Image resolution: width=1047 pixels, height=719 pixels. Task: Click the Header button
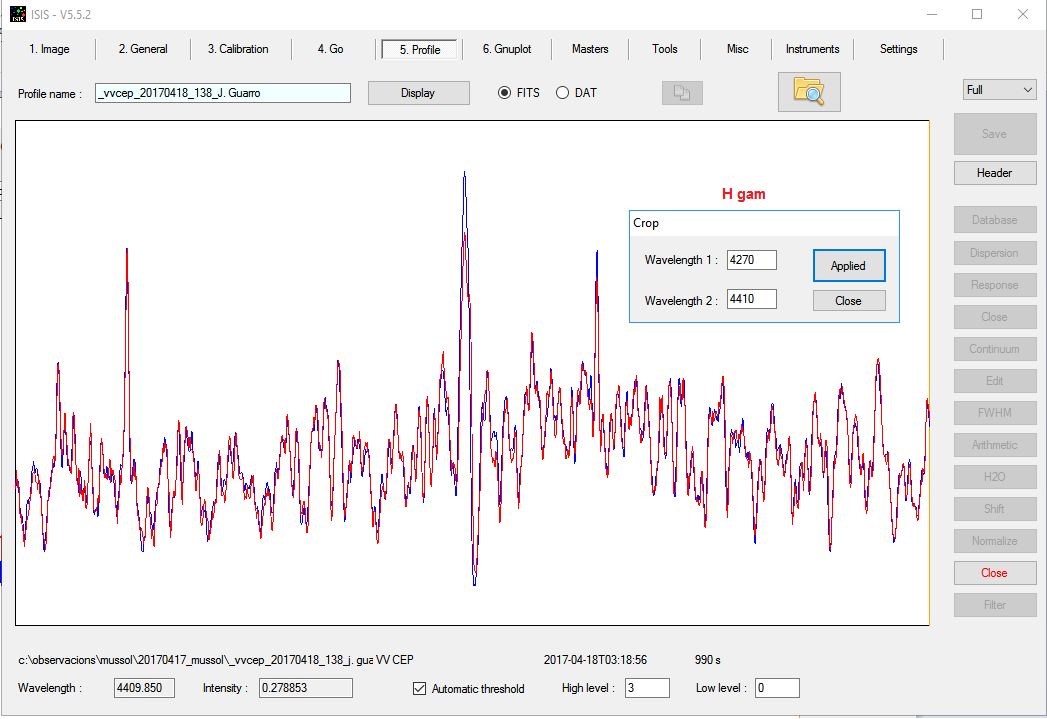pos(994,173)
